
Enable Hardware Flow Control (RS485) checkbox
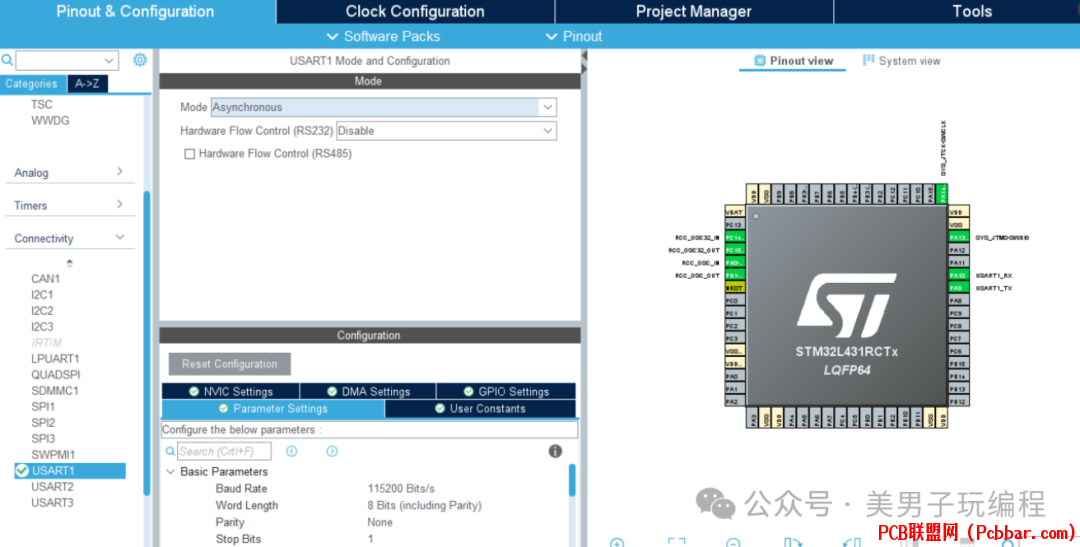(x=189, y=154)
